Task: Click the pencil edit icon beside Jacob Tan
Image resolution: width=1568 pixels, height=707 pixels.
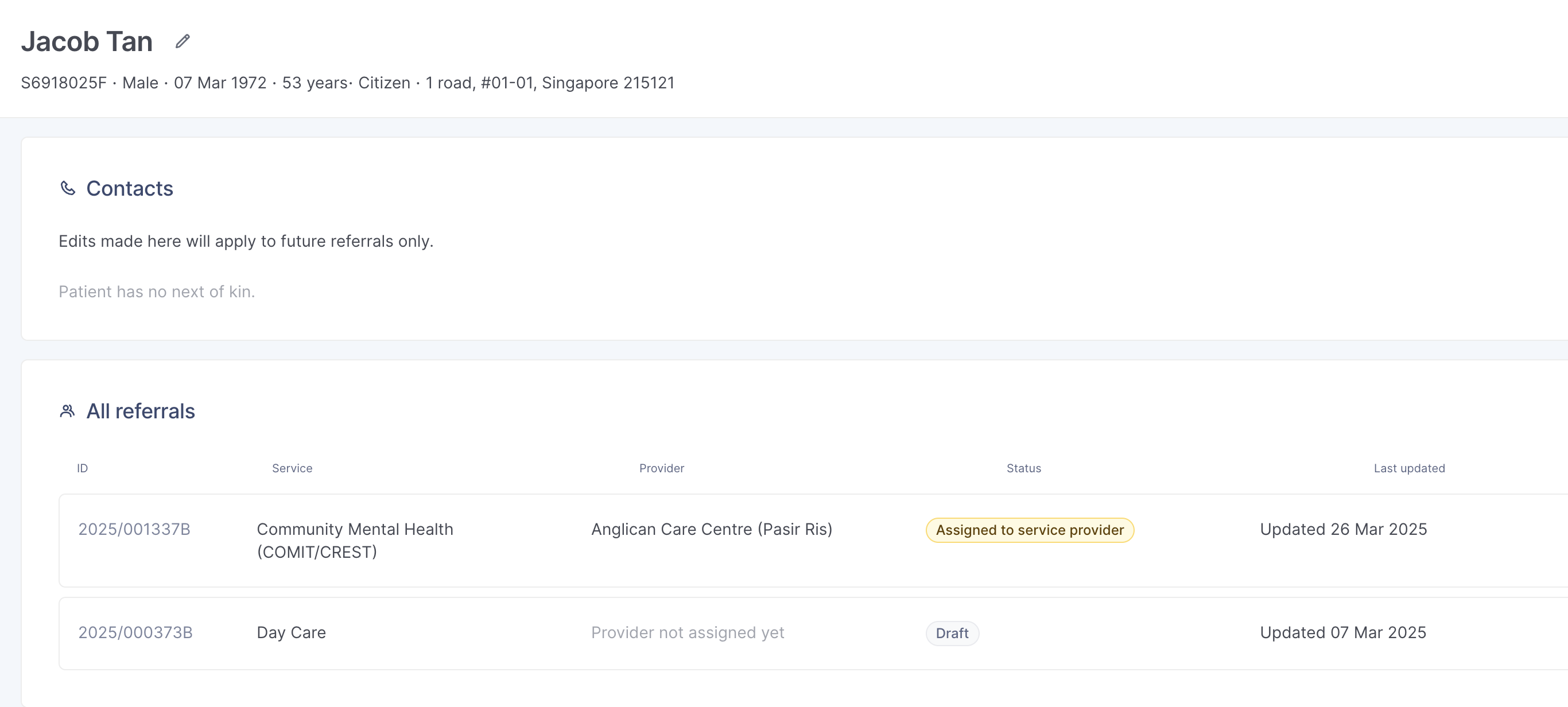Action: (182, 41)
